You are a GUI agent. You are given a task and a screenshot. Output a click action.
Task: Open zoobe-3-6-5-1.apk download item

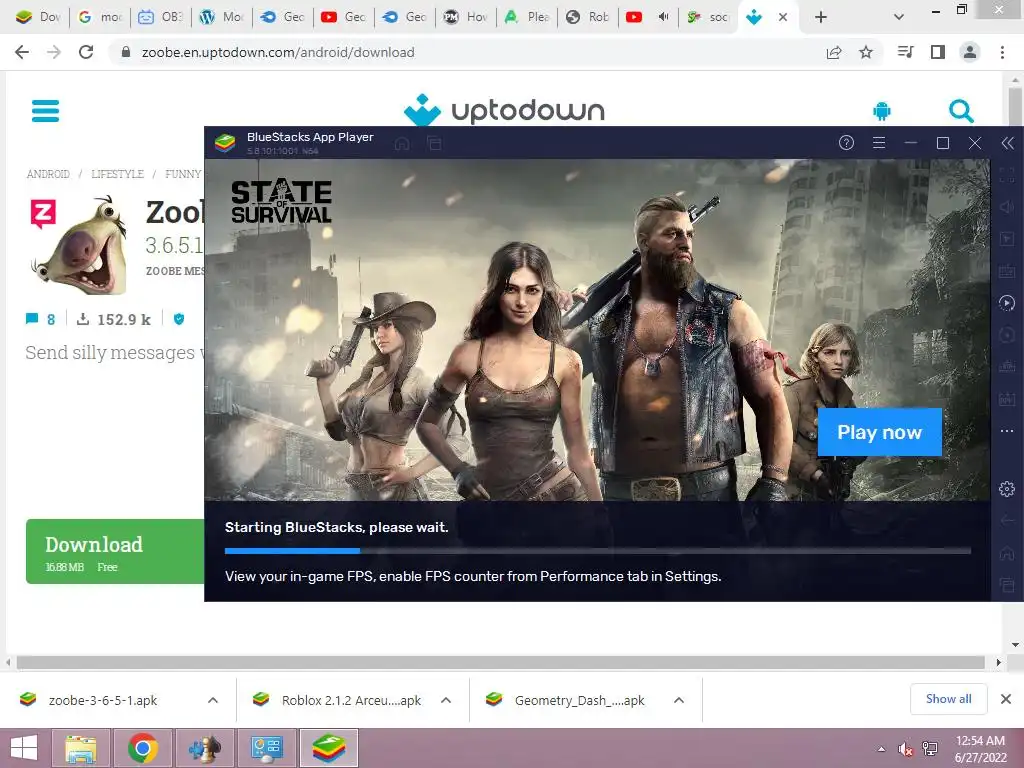coord(103,700)
